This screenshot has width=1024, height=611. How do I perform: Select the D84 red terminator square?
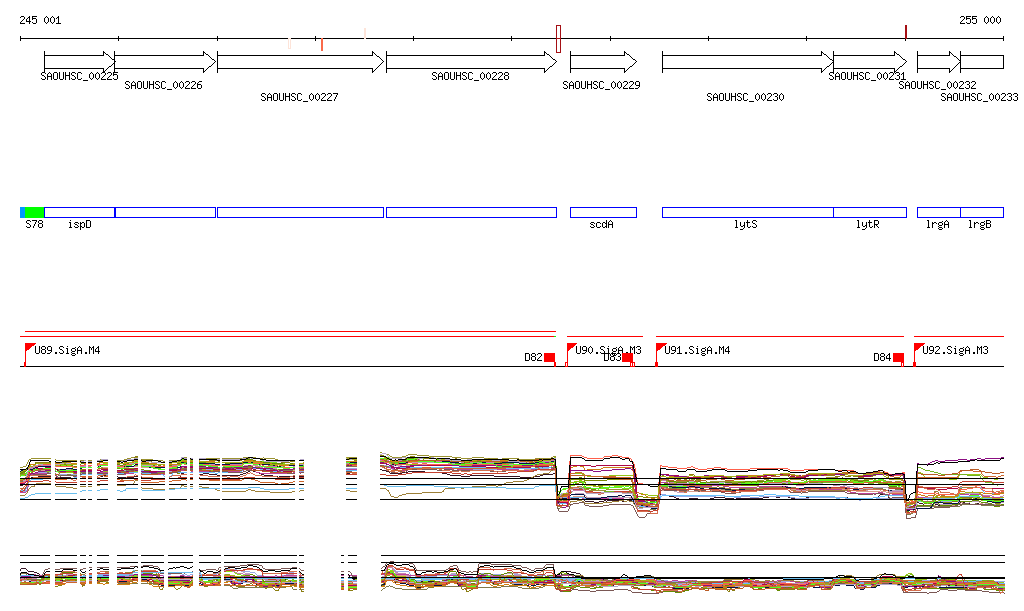899,357
